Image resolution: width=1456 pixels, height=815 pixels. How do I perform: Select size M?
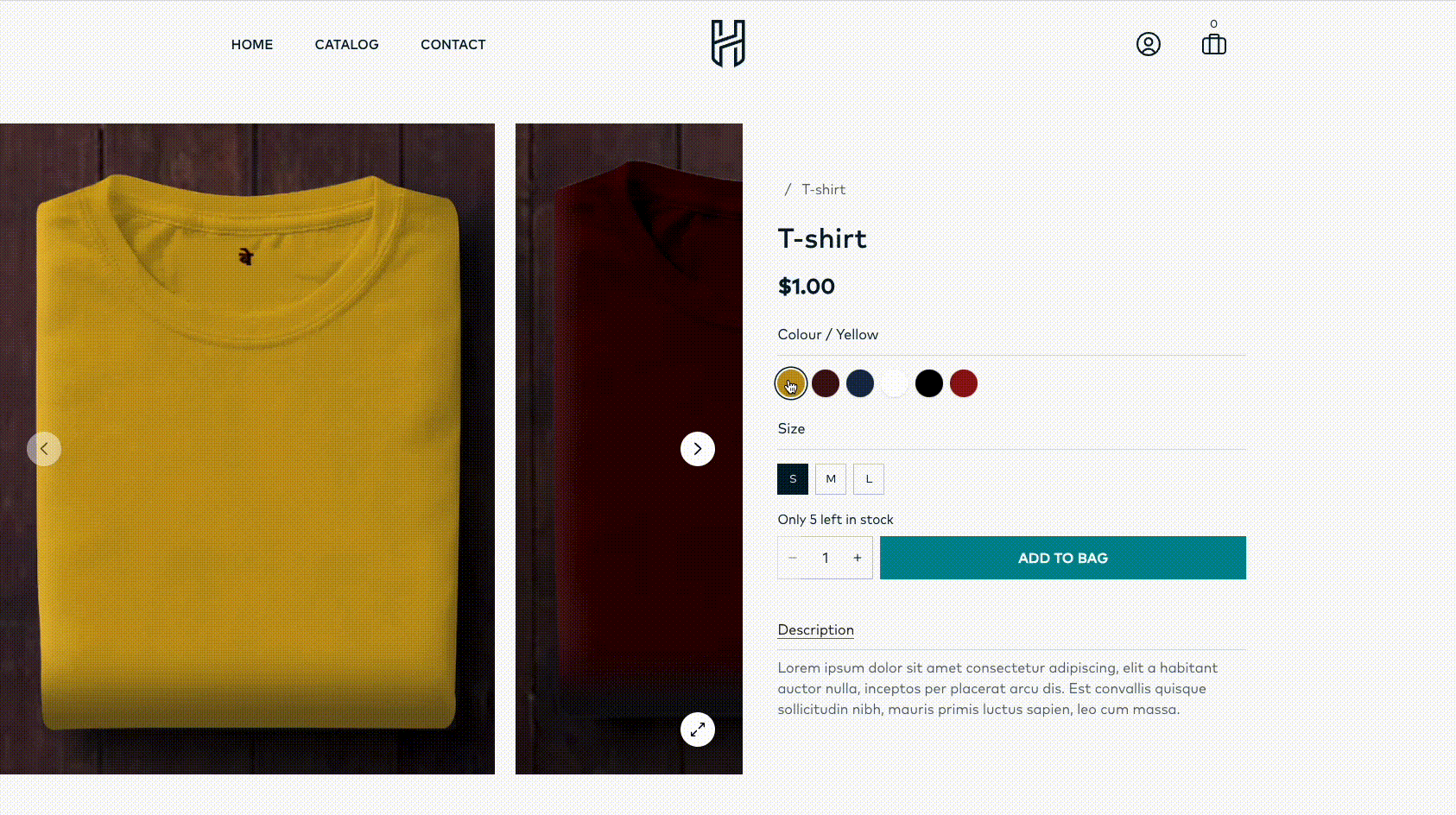(830, 478)
